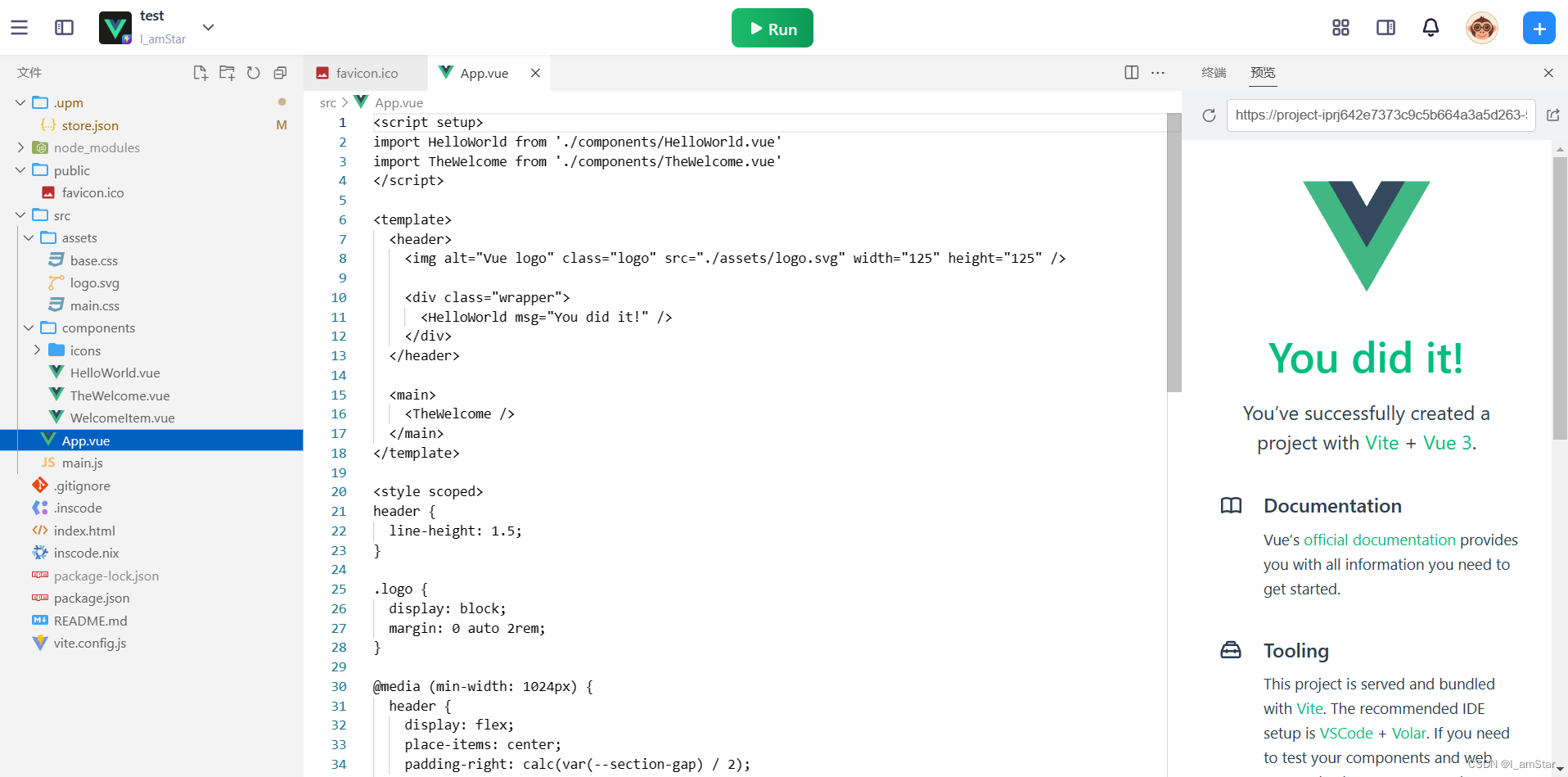Follow the Vue 3 link in preview
Viewport: 1568px width, 777px height.
point(1448,443)
